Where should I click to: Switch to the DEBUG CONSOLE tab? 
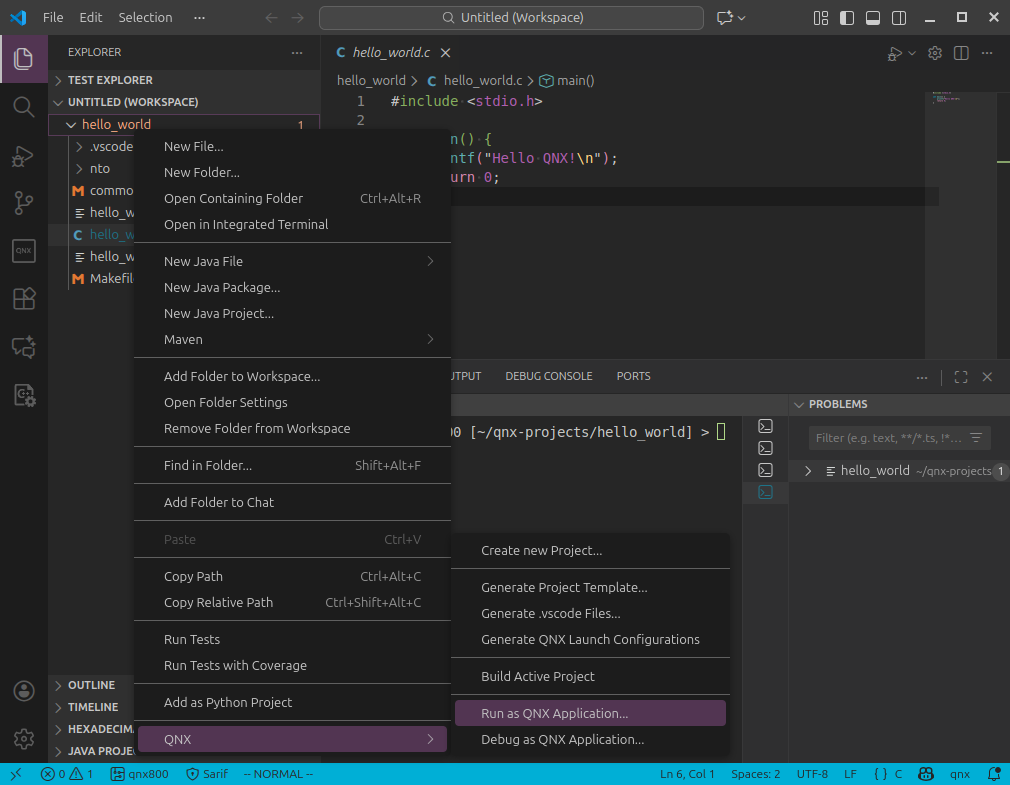coord(548,376)
